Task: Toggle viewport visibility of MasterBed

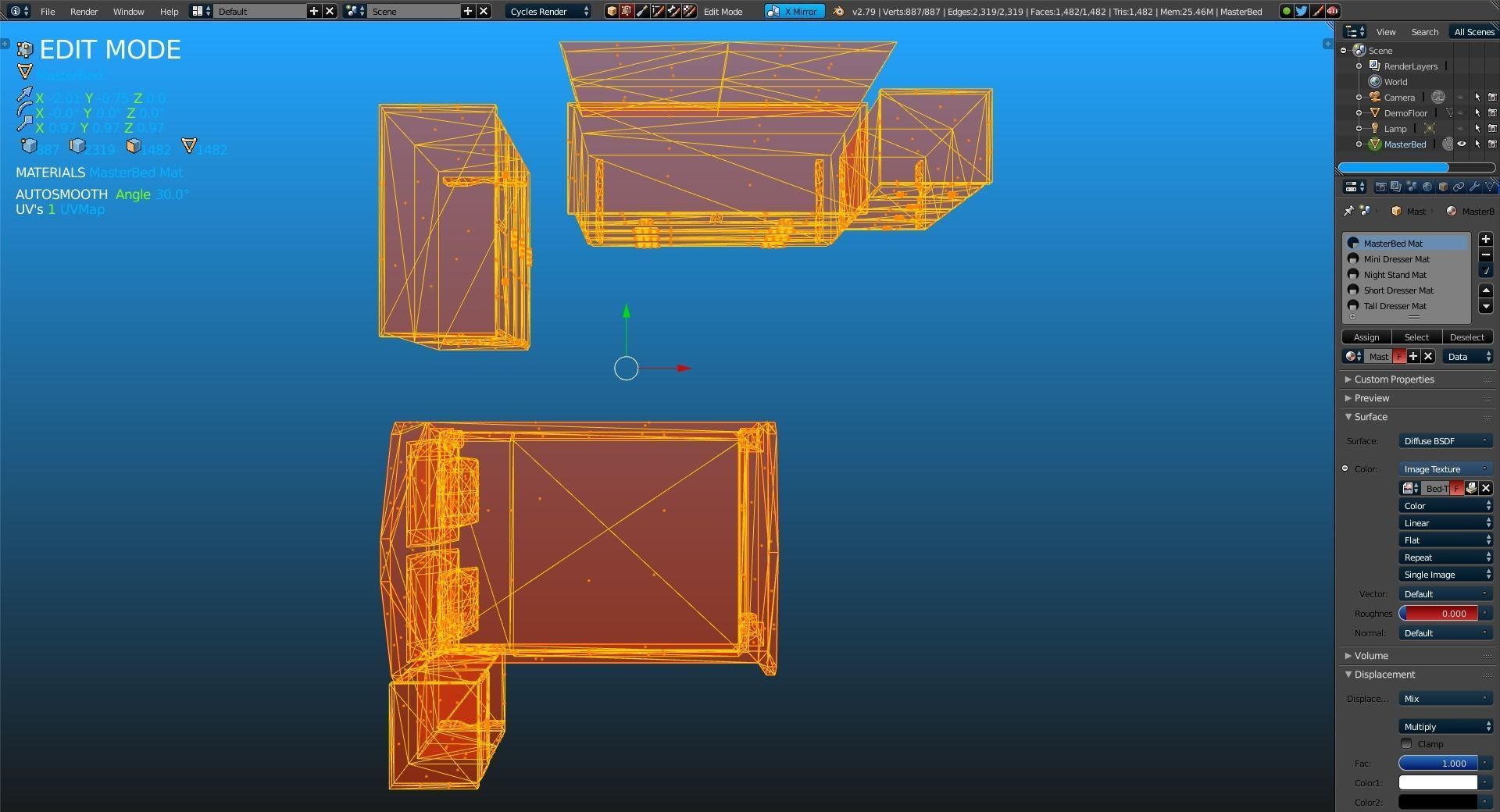Action: (x=1462, y=144)
